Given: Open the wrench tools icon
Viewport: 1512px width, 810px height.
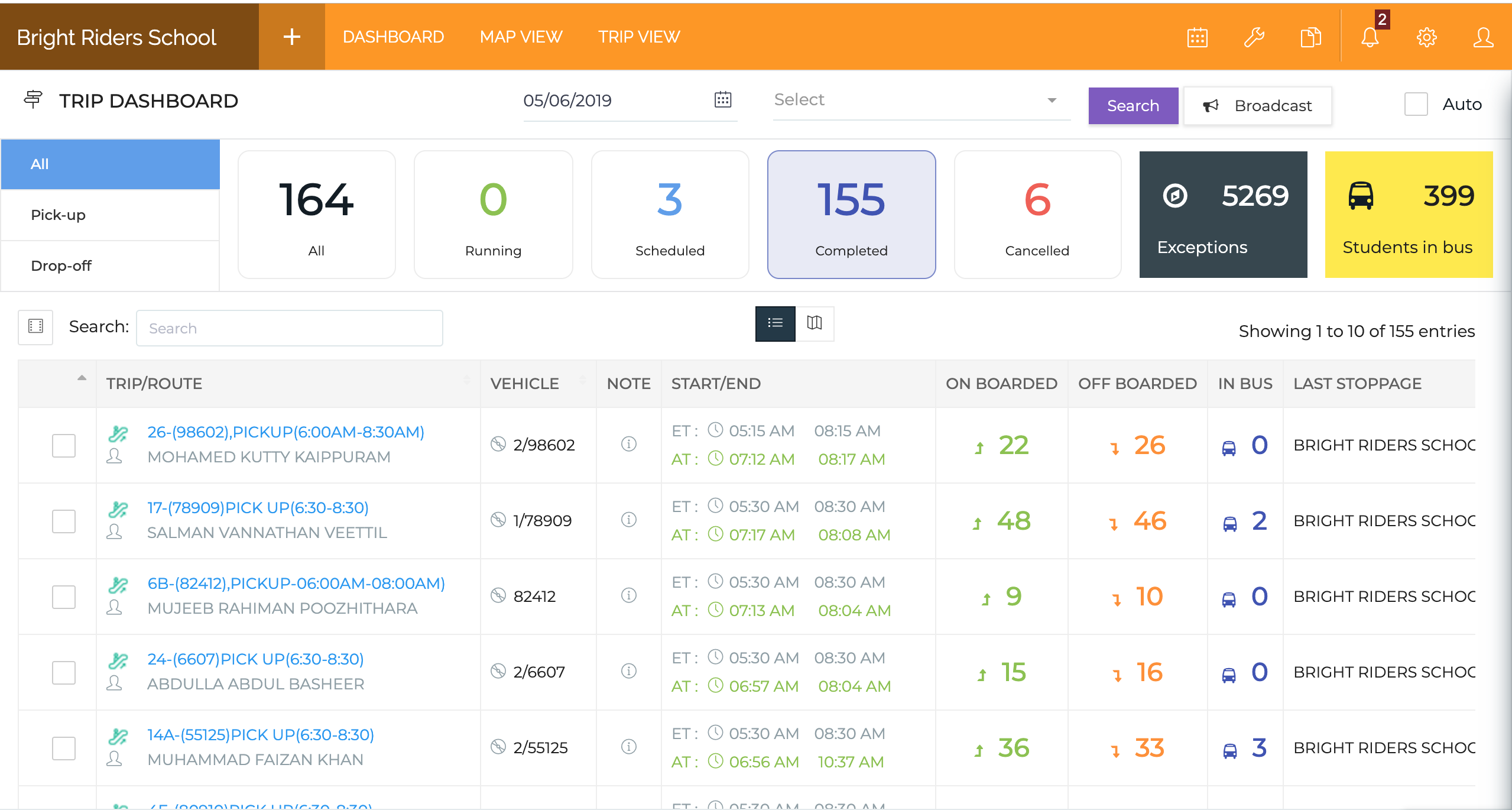Looking at the screenshot, I should click(1254, 37).
